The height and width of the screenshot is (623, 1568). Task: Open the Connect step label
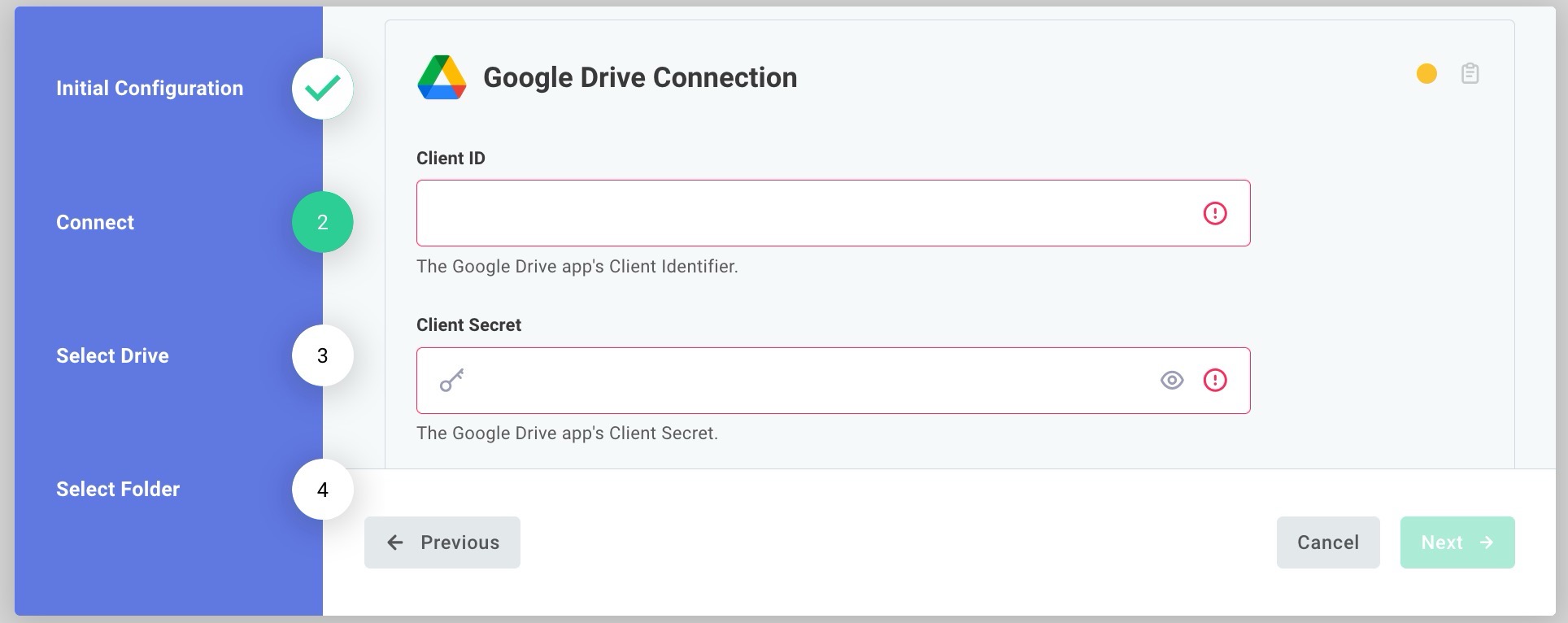(95, 222)
